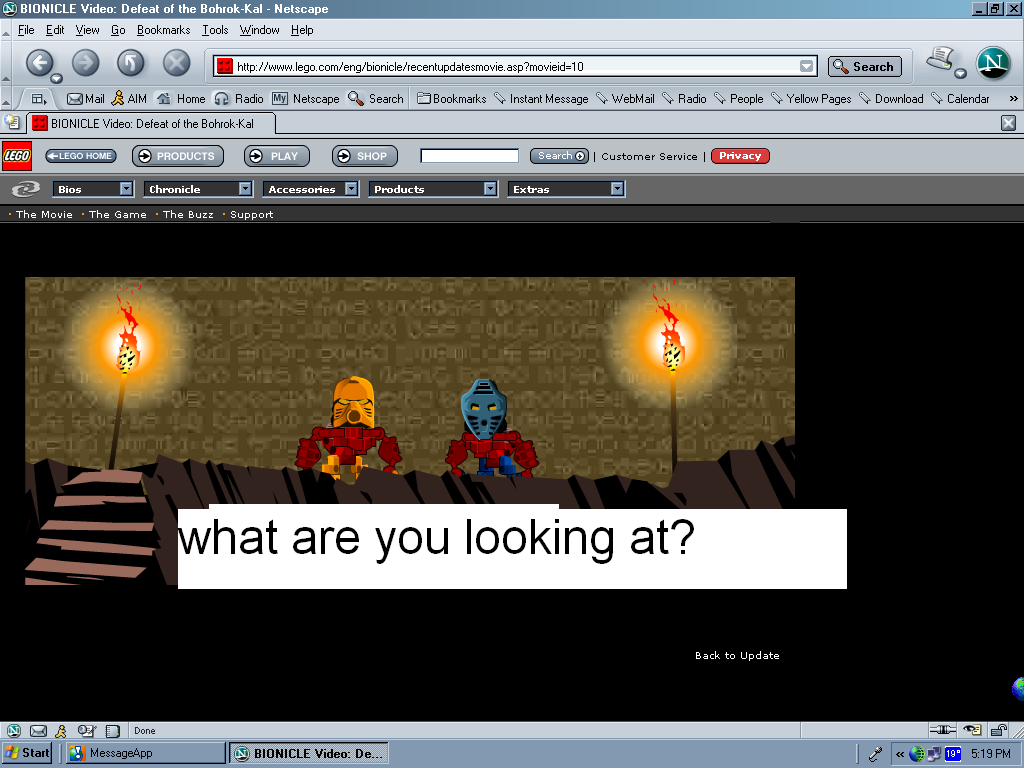
Task: Expand the URL bar history dropdown
Action: click(807, 66)
